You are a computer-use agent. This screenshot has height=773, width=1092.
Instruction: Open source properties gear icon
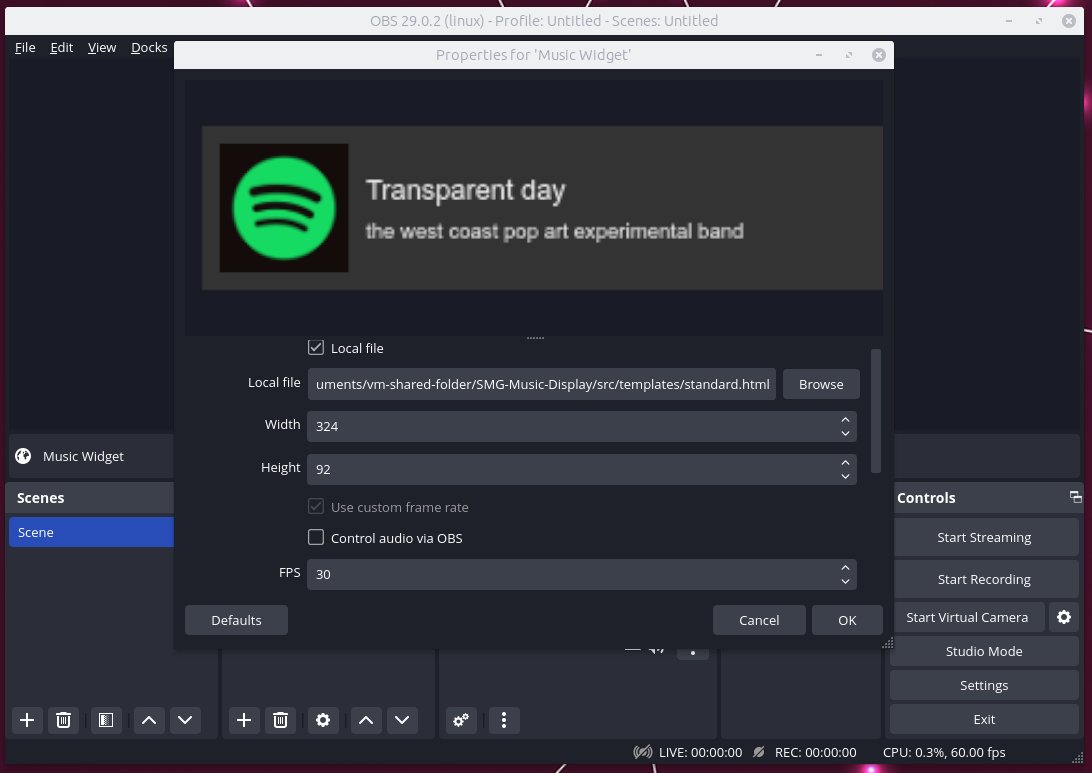pos(323,720)
